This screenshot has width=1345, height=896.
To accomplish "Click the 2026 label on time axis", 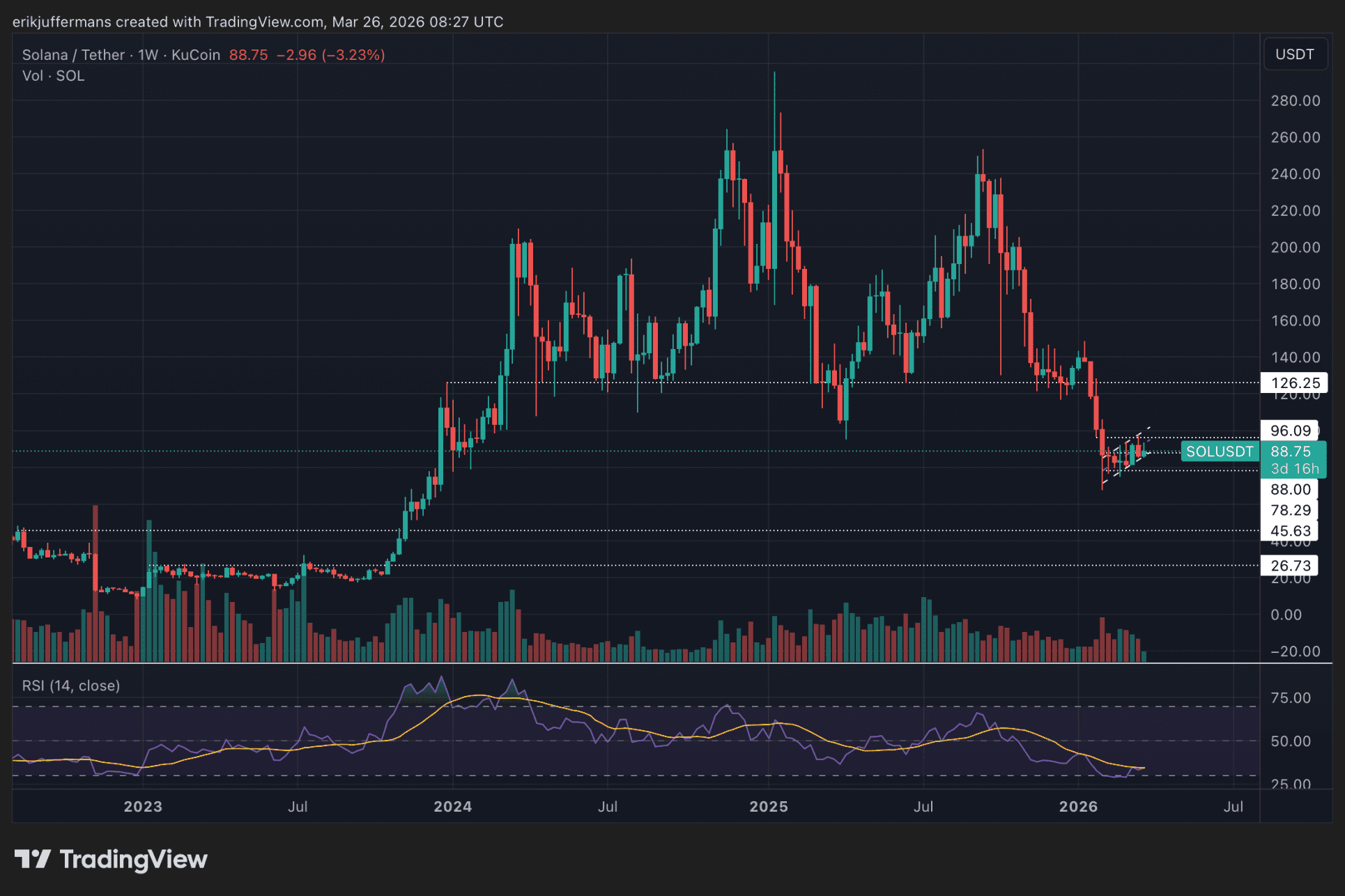I will [x=1078, y=806].
